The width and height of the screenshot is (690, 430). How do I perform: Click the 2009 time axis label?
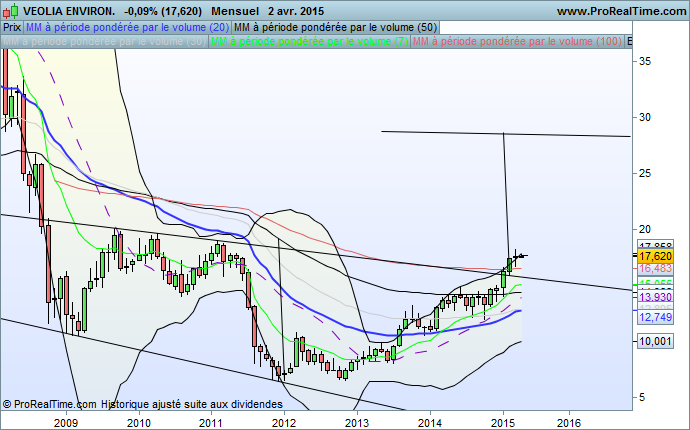(x=66, y=423)
